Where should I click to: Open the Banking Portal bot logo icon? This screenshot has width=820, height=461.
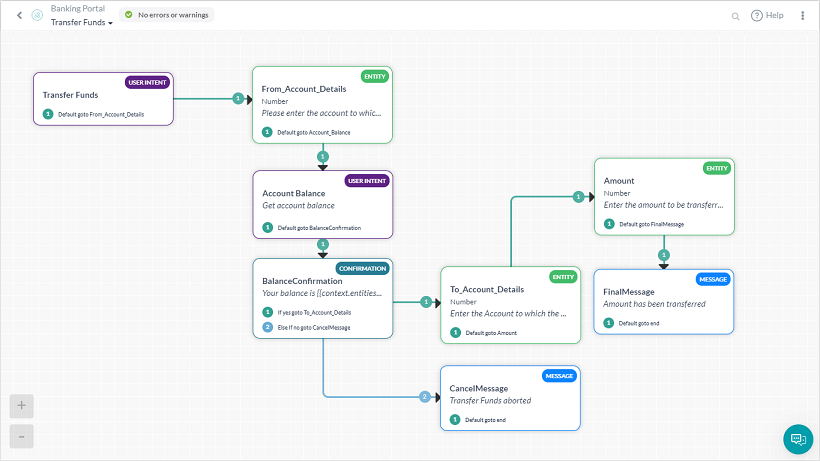pyautogui.click(x=37, y=15)
